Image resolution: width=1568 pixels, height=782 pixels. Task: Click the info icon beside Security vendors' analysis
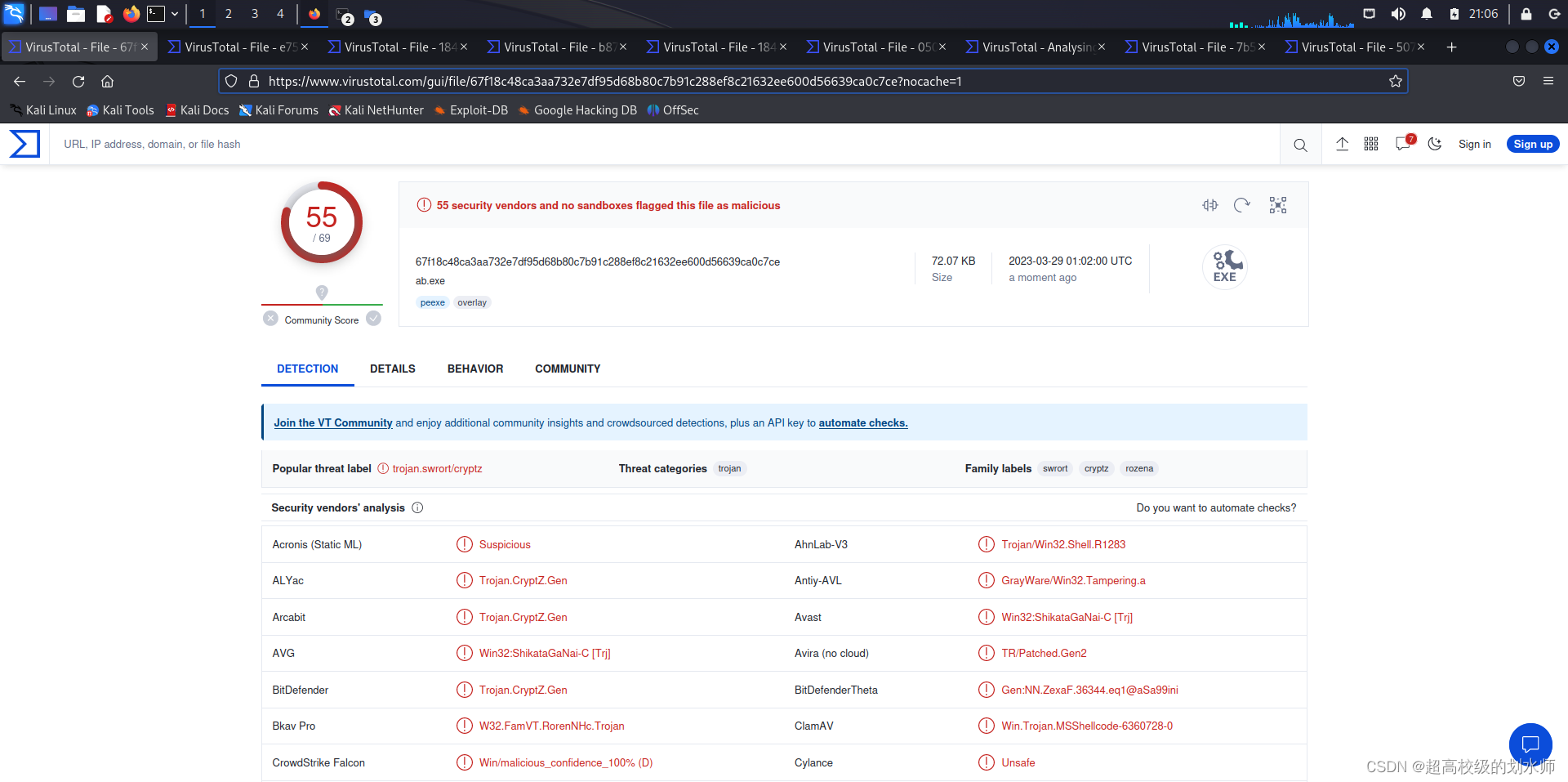417,507
